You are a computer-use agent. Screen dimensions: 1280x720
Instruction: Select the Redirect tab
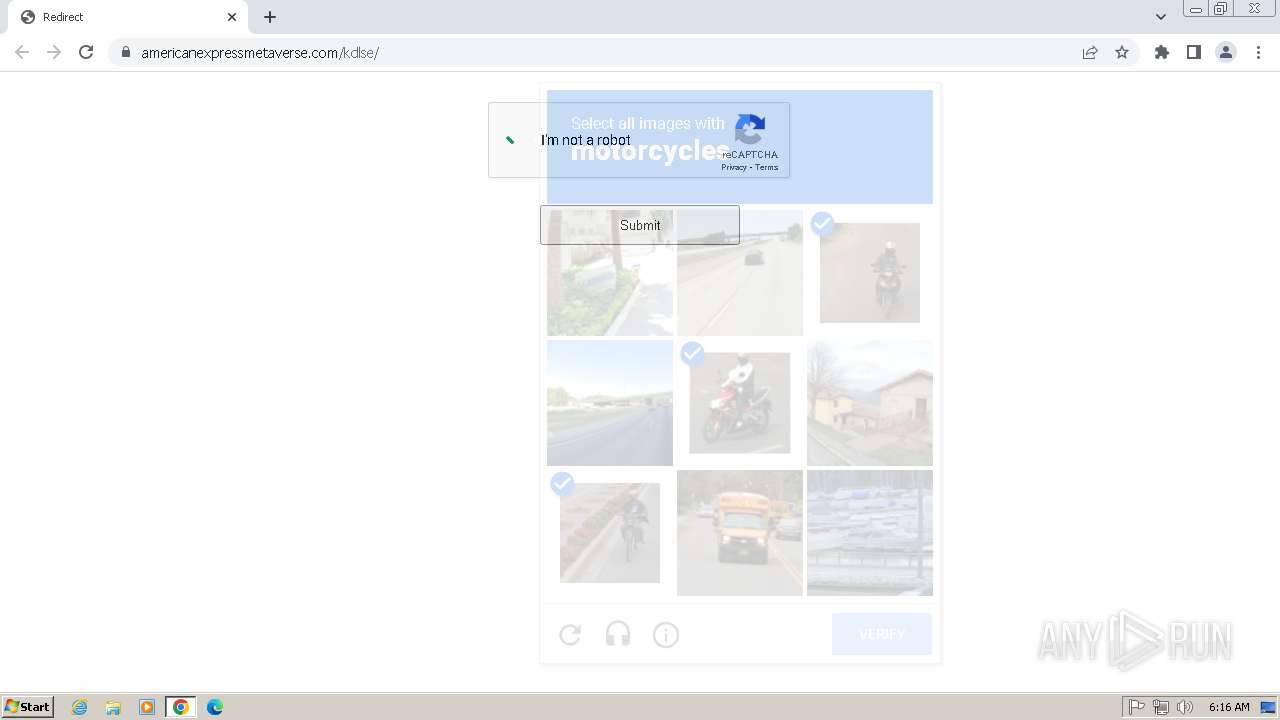click(127, 17)
